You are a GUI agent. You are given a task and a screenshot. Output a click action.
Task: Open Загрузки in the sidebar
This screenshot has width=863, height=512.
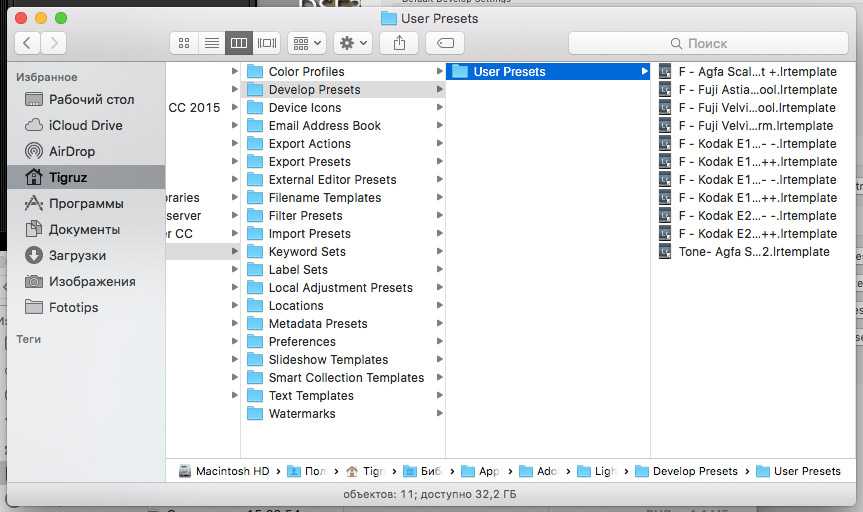[77, 255]
